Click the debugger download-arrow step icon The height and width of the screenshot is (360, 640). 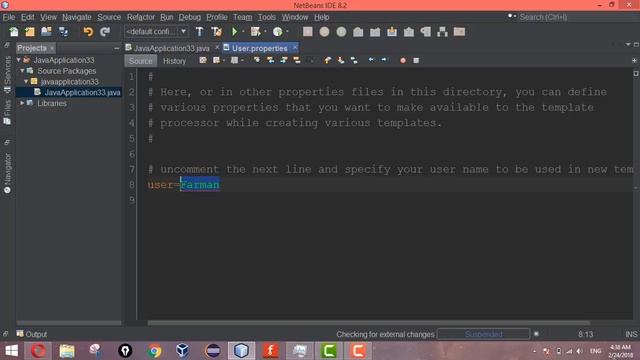point(392,32)
